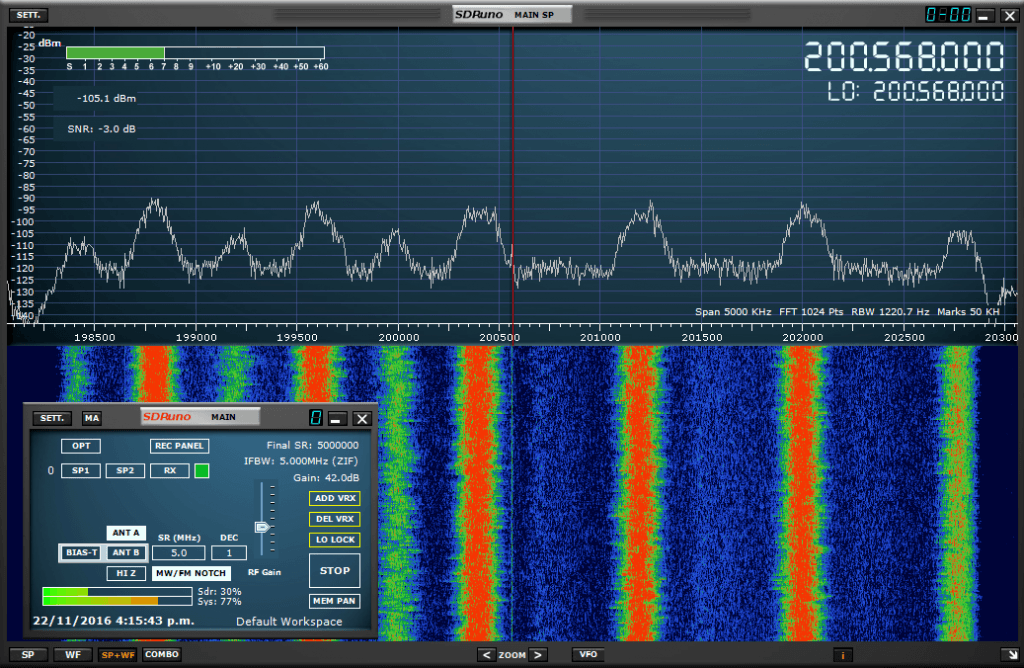The height and width of the screenshot is (668, 1024).
Task: Click the green RX status indicator square
Action: [201, 470]
